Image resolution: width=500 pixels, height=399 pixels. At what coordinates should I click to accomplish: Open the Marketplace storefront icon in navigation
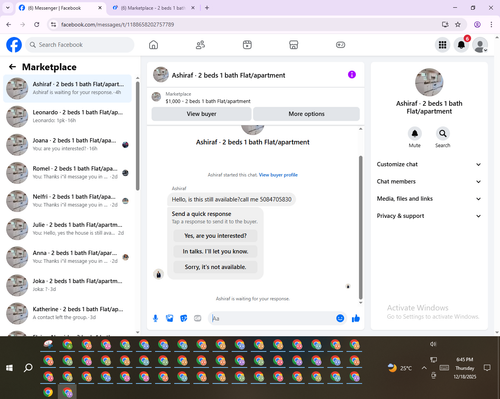pos(294,45)
